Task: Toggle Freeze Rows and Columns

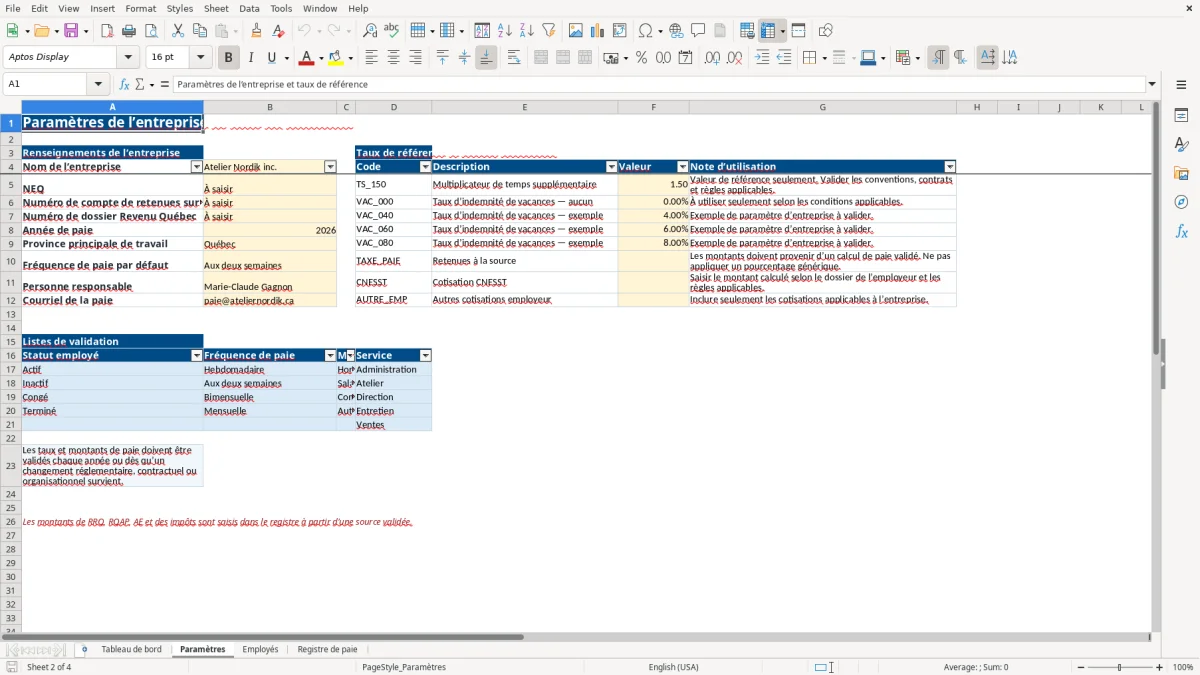Action: point(768,31)
